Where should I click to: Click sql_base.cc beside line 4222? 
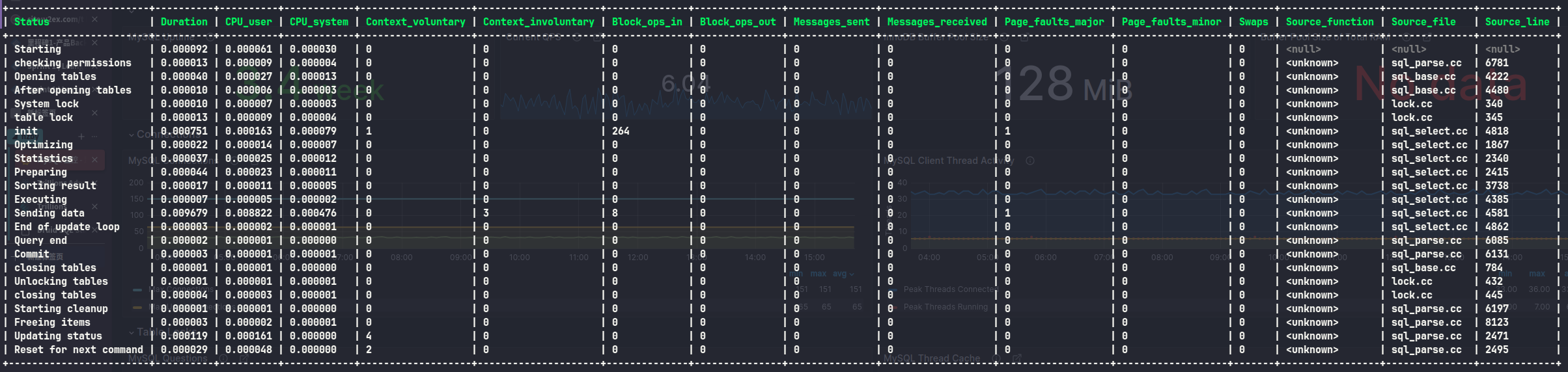tap(1423, 76)
